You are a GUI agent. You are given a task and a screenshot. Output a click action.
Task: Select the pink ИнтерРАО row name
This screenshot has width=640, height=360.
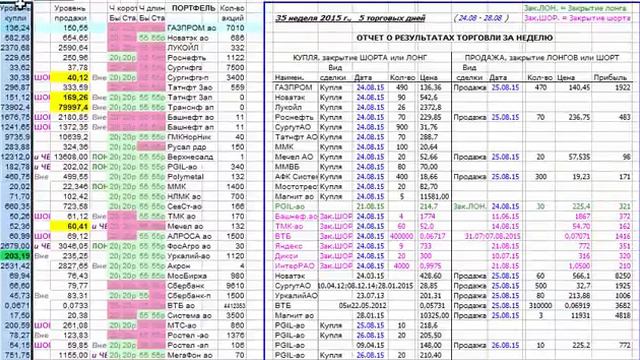point(295,266)
